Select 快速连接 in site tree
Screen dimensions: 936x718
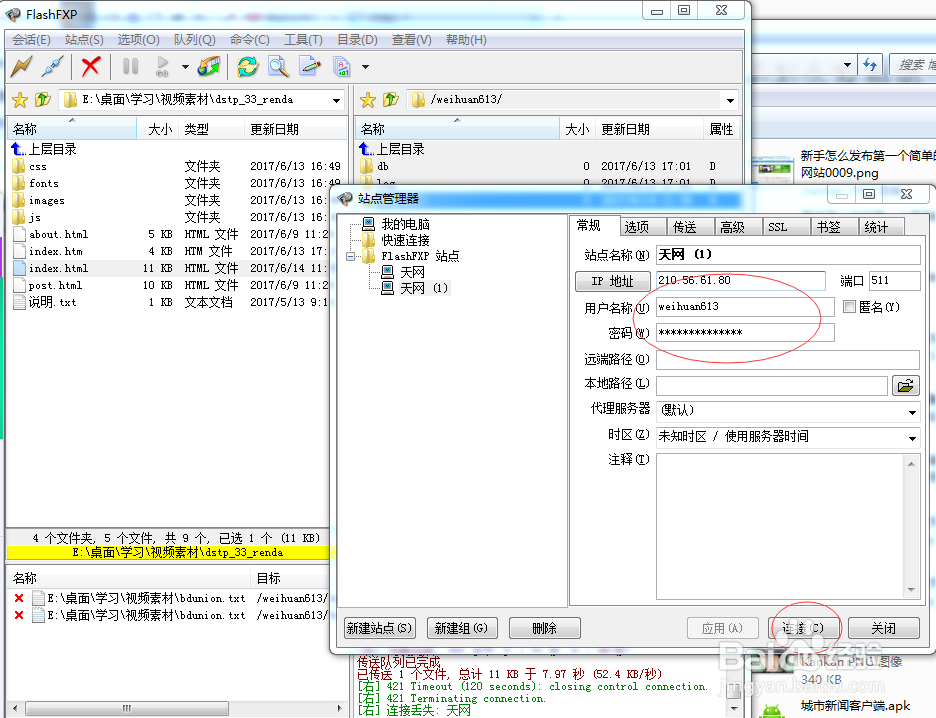point(405,241)
